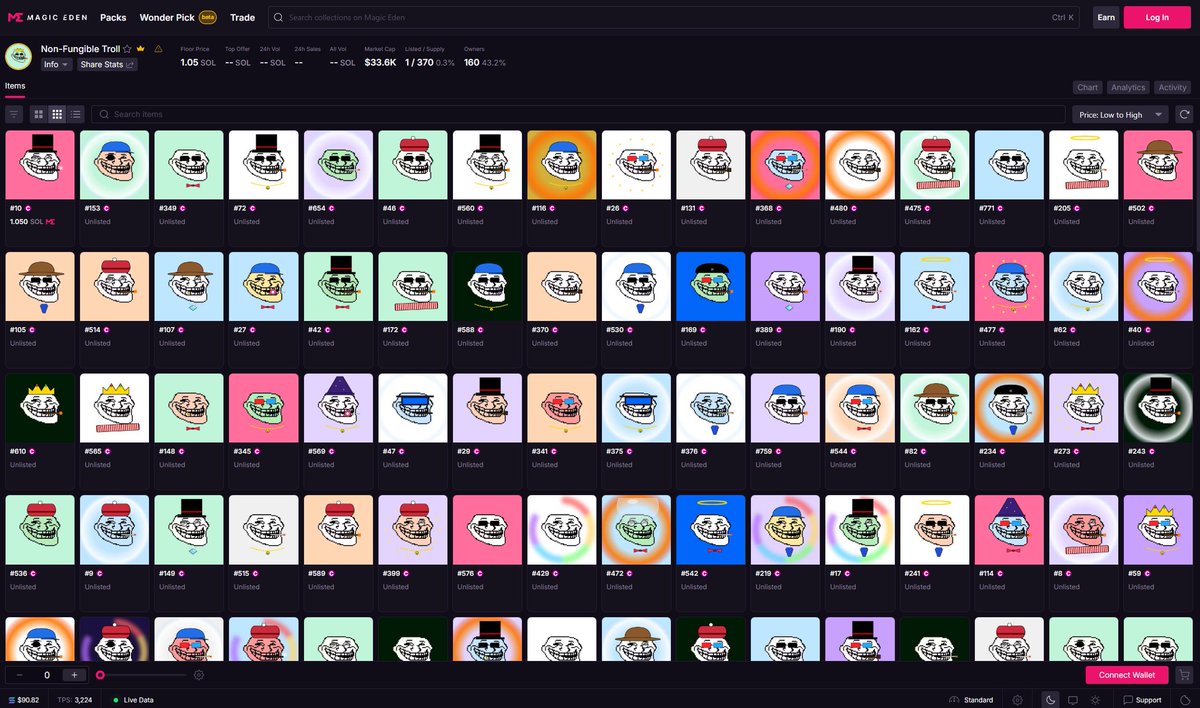Screen dimensions: 1200x708
Task: Click the #105 item label
Action: (17, 330)
